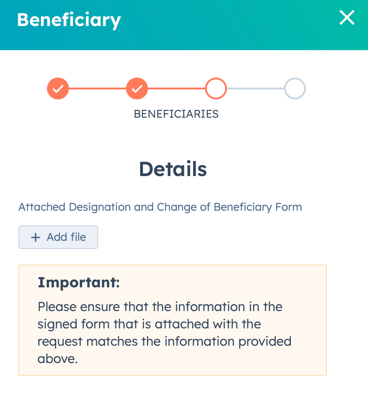Image resolution: width=368 pixels, height=395 pixels.
Task: Click the plus icon on Add file
Action: (35, 237)
